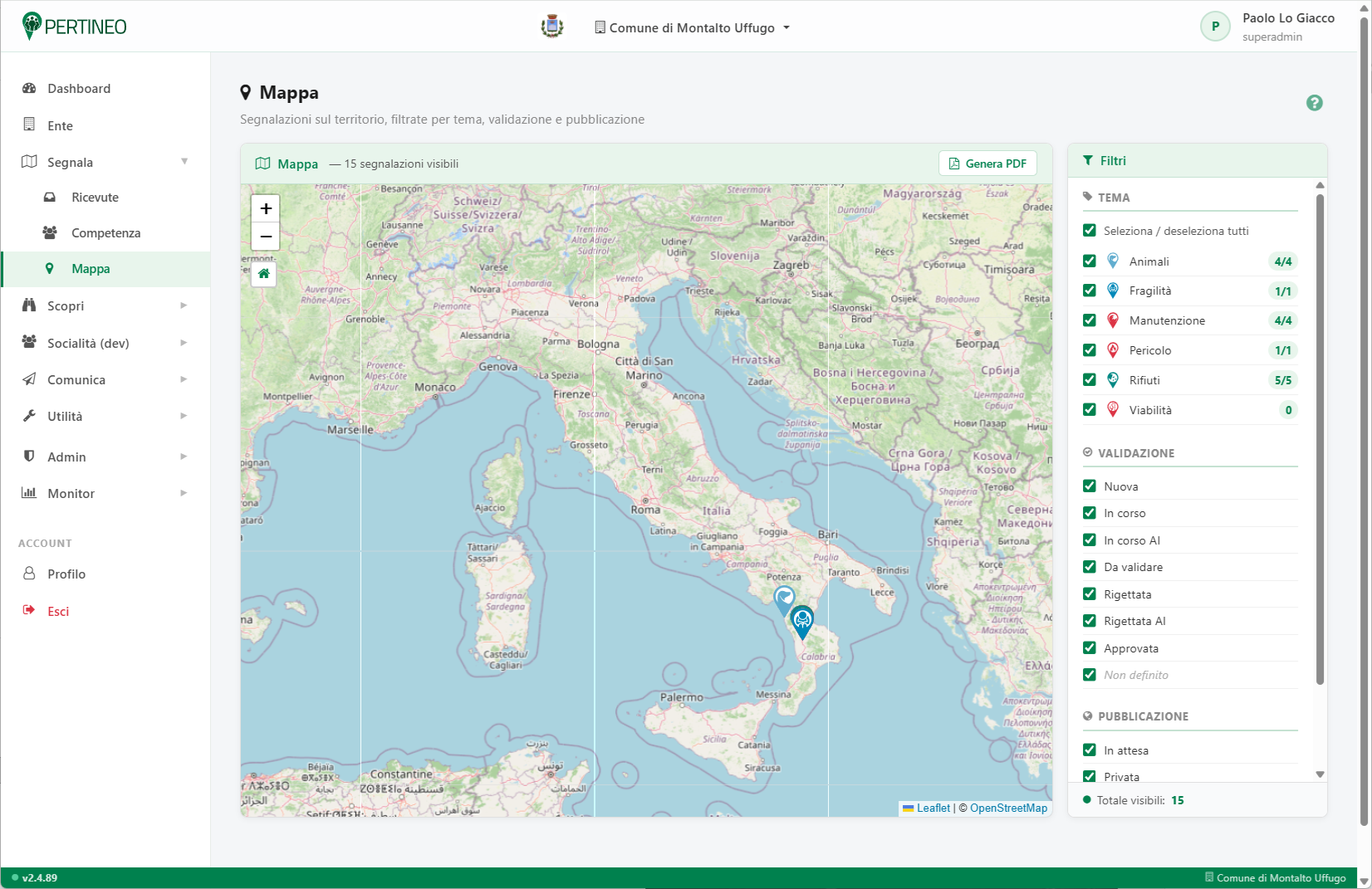The image size is (1372, 889).
Task: Toggle Seleziona / deseleziona tutti checkbox
Action: [1090, 231]
